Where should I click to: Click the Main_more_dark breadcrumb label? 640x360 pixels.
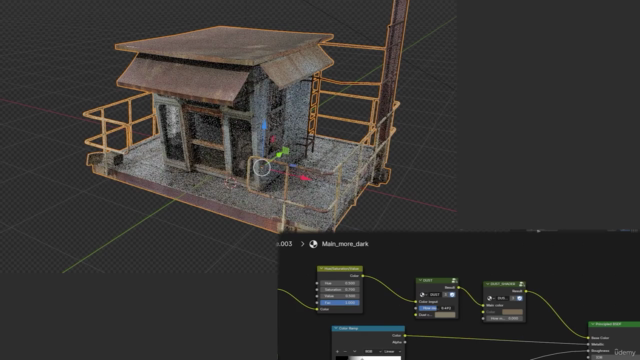coord(345,244)
